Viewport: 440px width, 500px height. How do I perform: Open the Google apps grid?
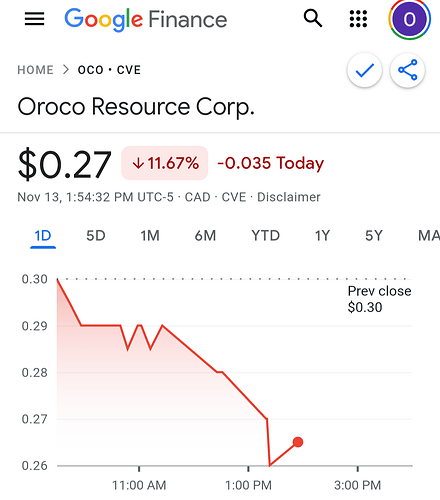click(358, 19)
